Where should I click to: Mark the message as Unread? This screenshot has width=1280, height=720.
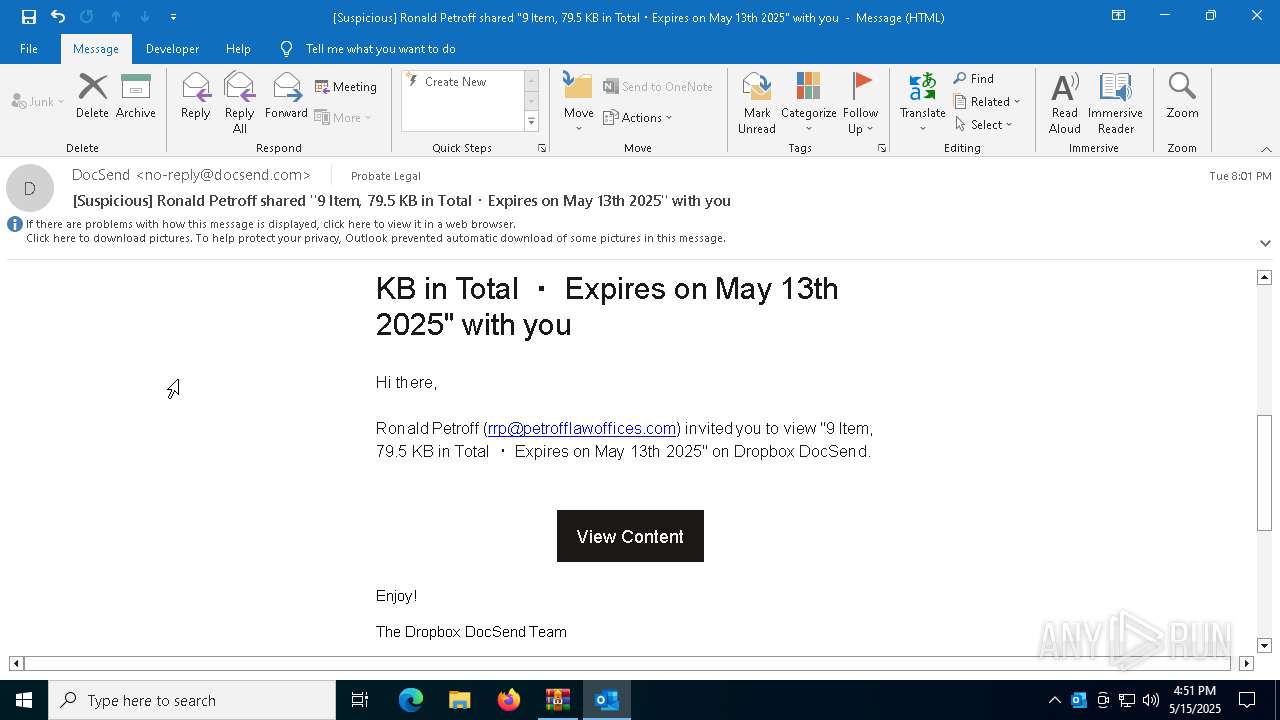click(757, 102)
